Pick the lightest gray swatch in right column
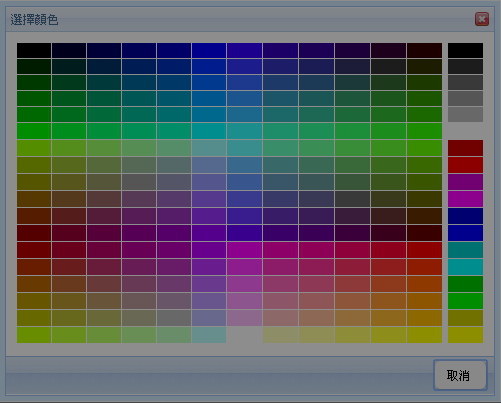The width and height of the screenshot is (501, 403). 465,114
